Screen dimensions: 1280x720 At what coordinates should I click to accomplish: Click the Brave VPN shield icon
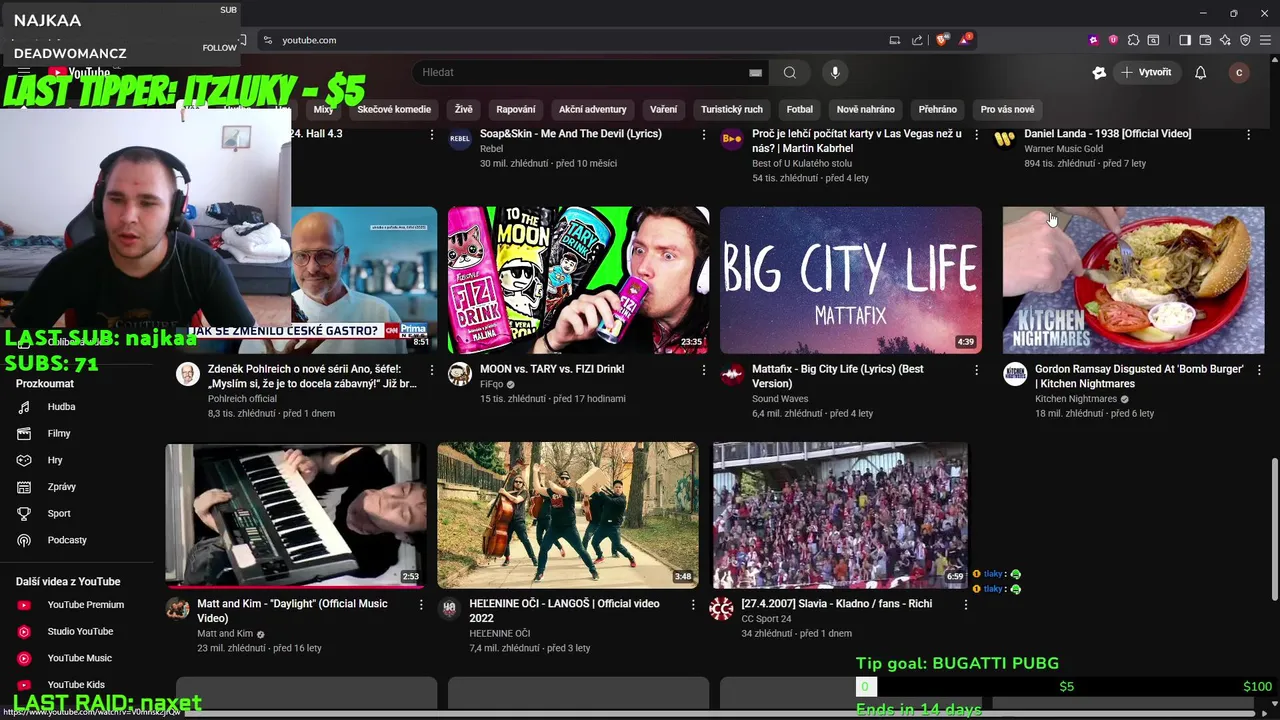tap(1245, 40)
